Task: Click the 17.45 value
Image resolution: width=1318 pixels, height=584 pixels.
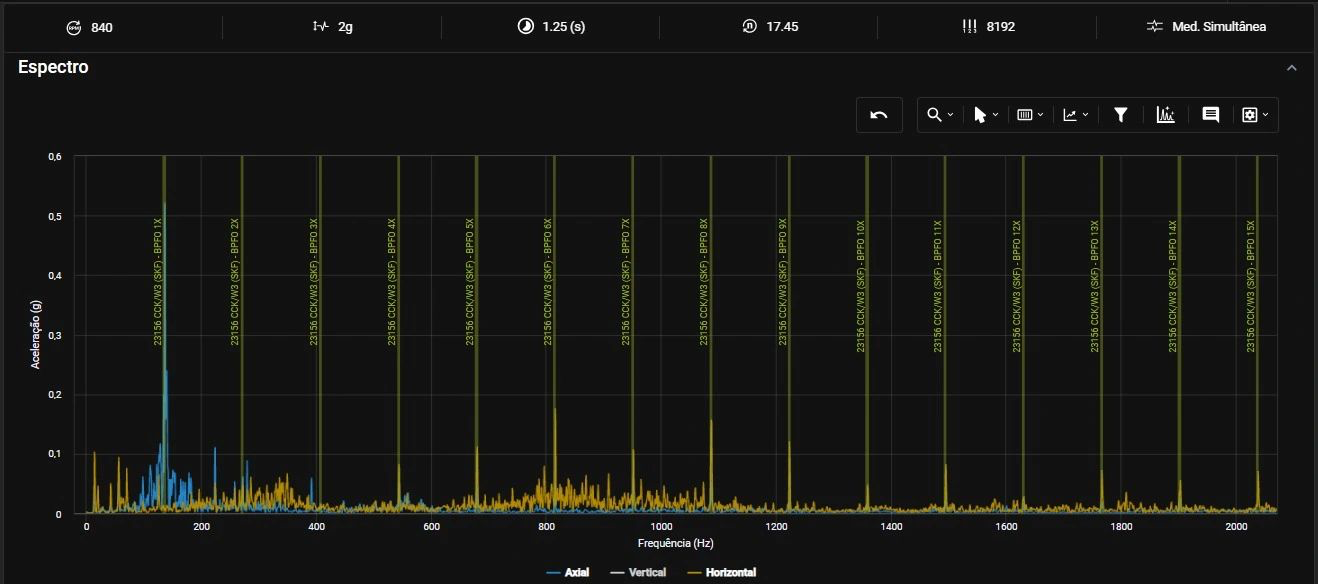Action: click(782, 27)
